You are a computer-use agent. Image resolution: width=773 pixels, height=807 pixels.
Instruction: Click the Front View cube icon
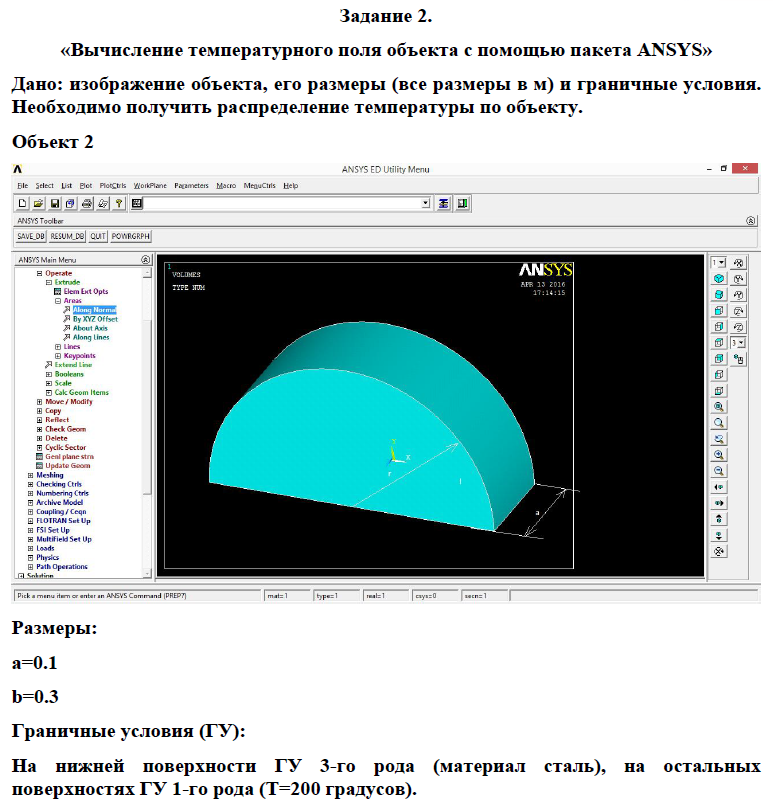click(719, 311)
